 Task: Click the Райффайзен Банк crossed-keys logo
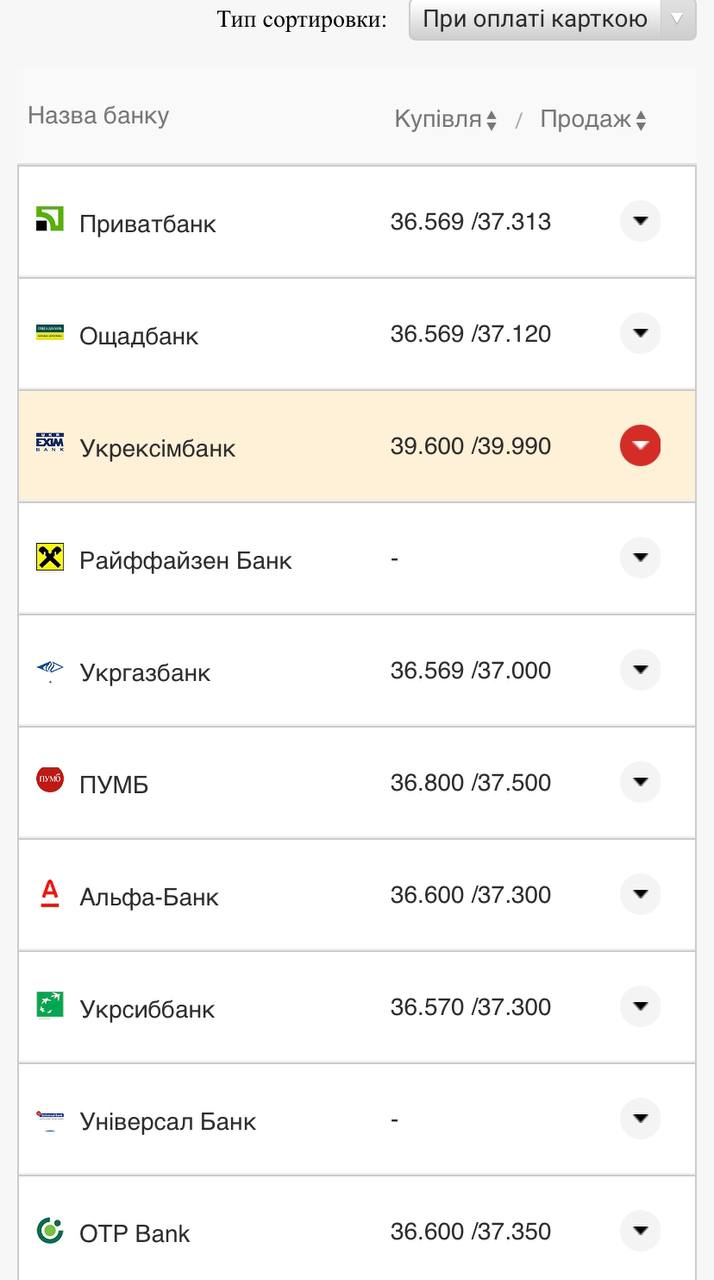[49, 558]
